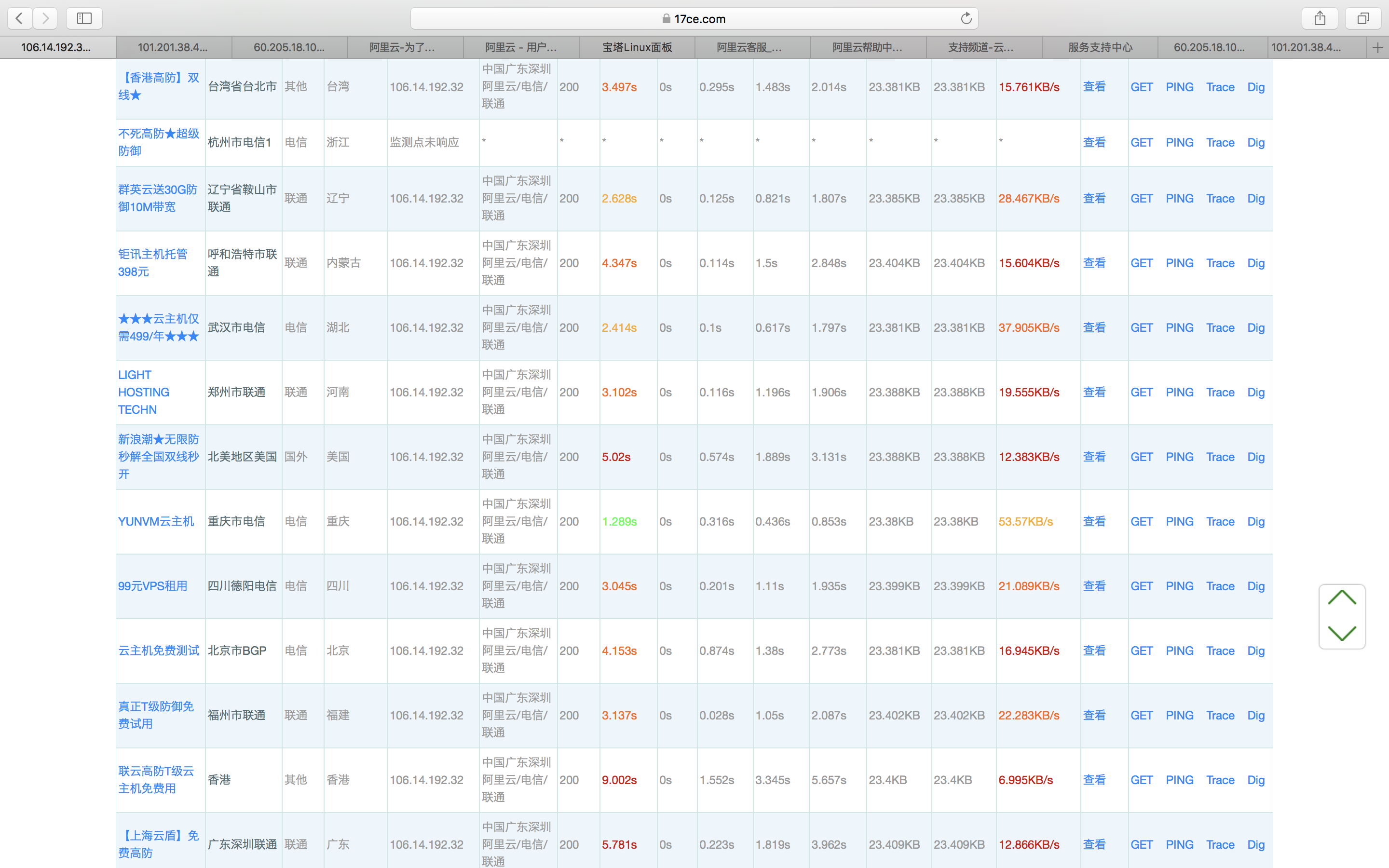Image resolution: width=1389 pixels, height=868 pixels.
Task: Click 查看 in the 郑州市联通 row
Action: (1094, 392)
